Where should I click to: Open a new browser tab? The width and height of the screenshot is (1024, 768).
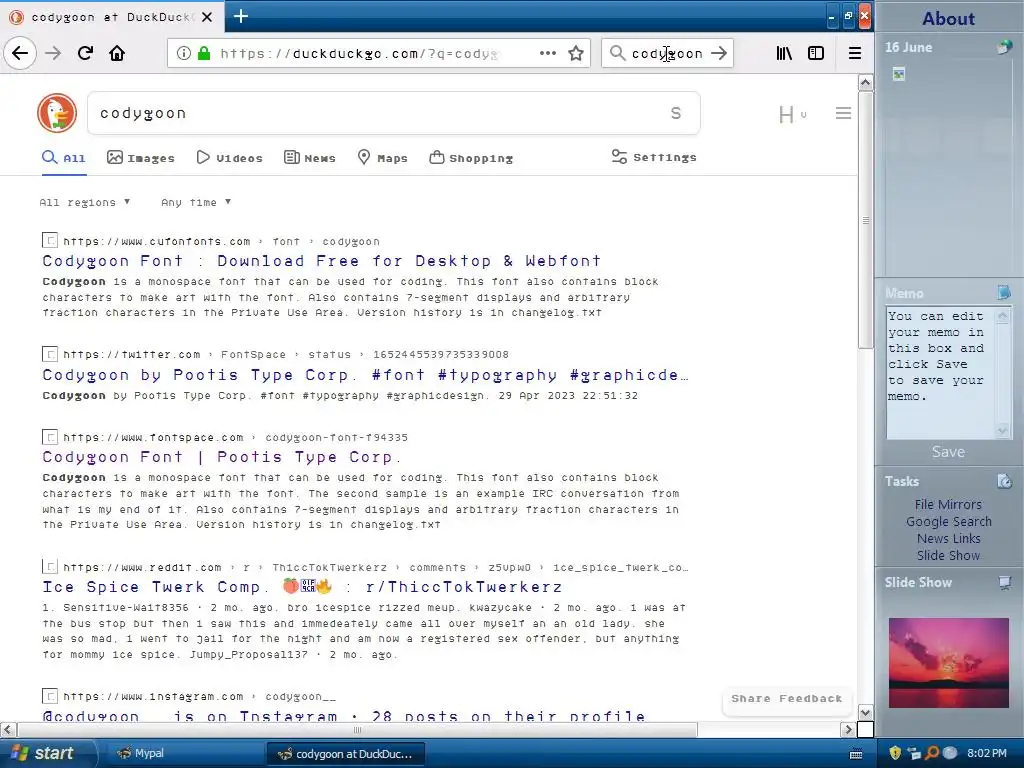click(x=240, y=16)
